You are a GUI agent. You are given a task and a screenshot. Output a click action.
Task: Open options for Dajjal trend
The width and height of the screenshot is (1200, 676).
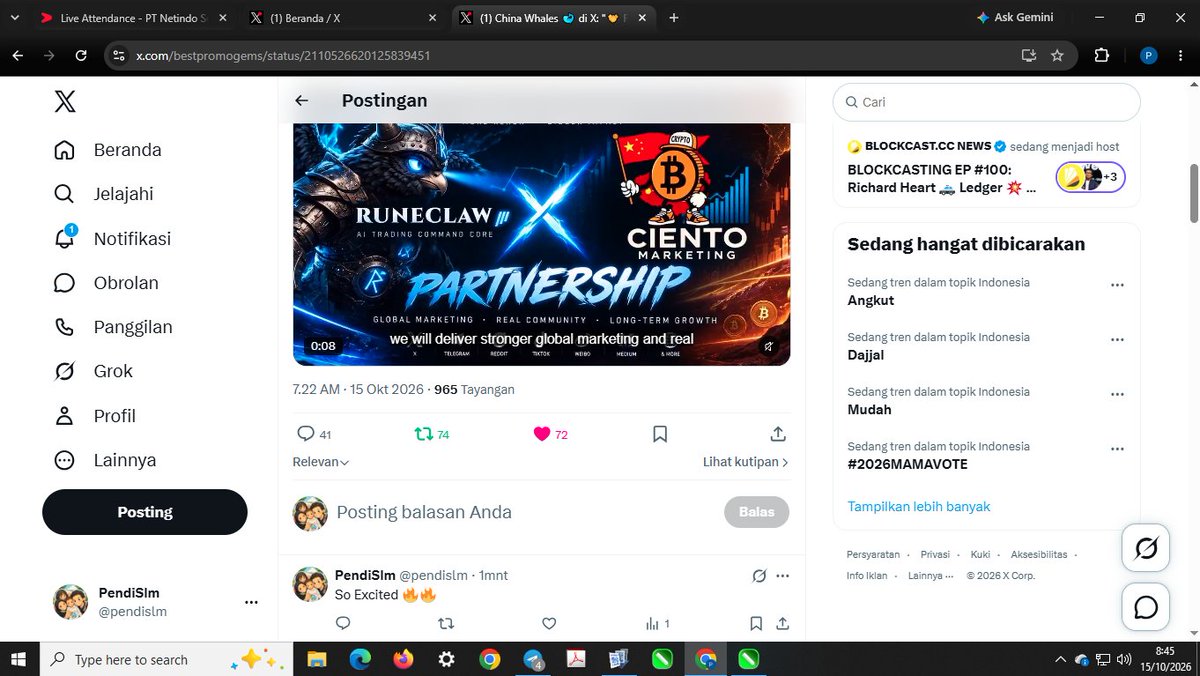pos(1117,340)
